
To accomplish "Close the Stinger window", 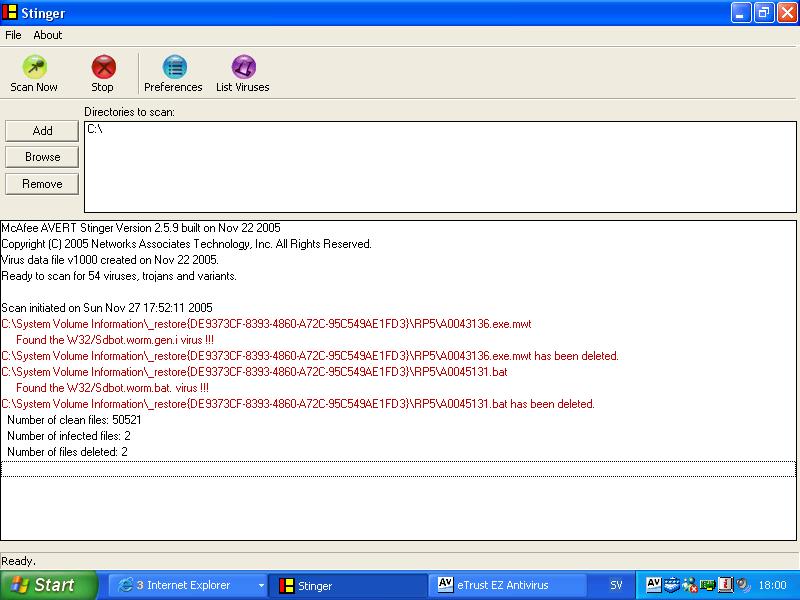I will pos(787,13).
